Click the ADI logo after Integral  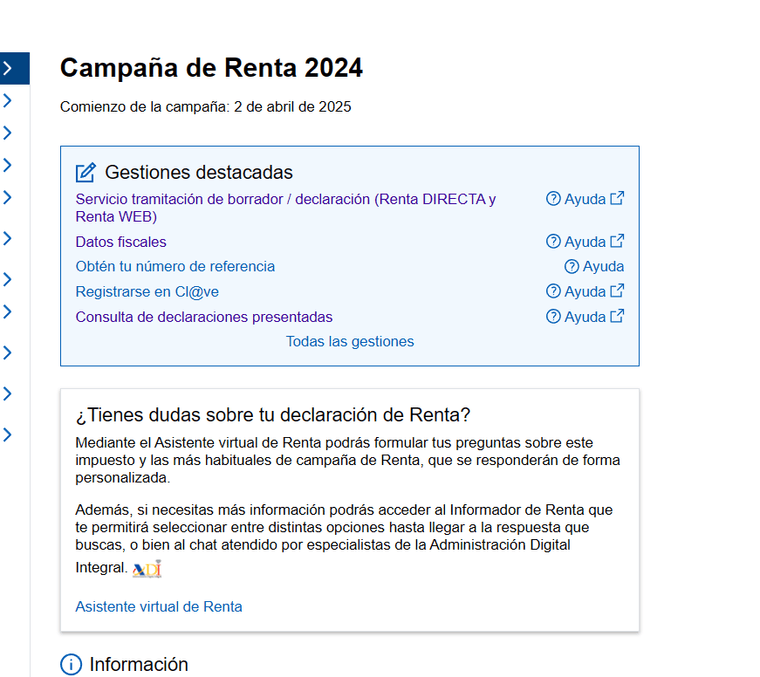tap(147, 569)
